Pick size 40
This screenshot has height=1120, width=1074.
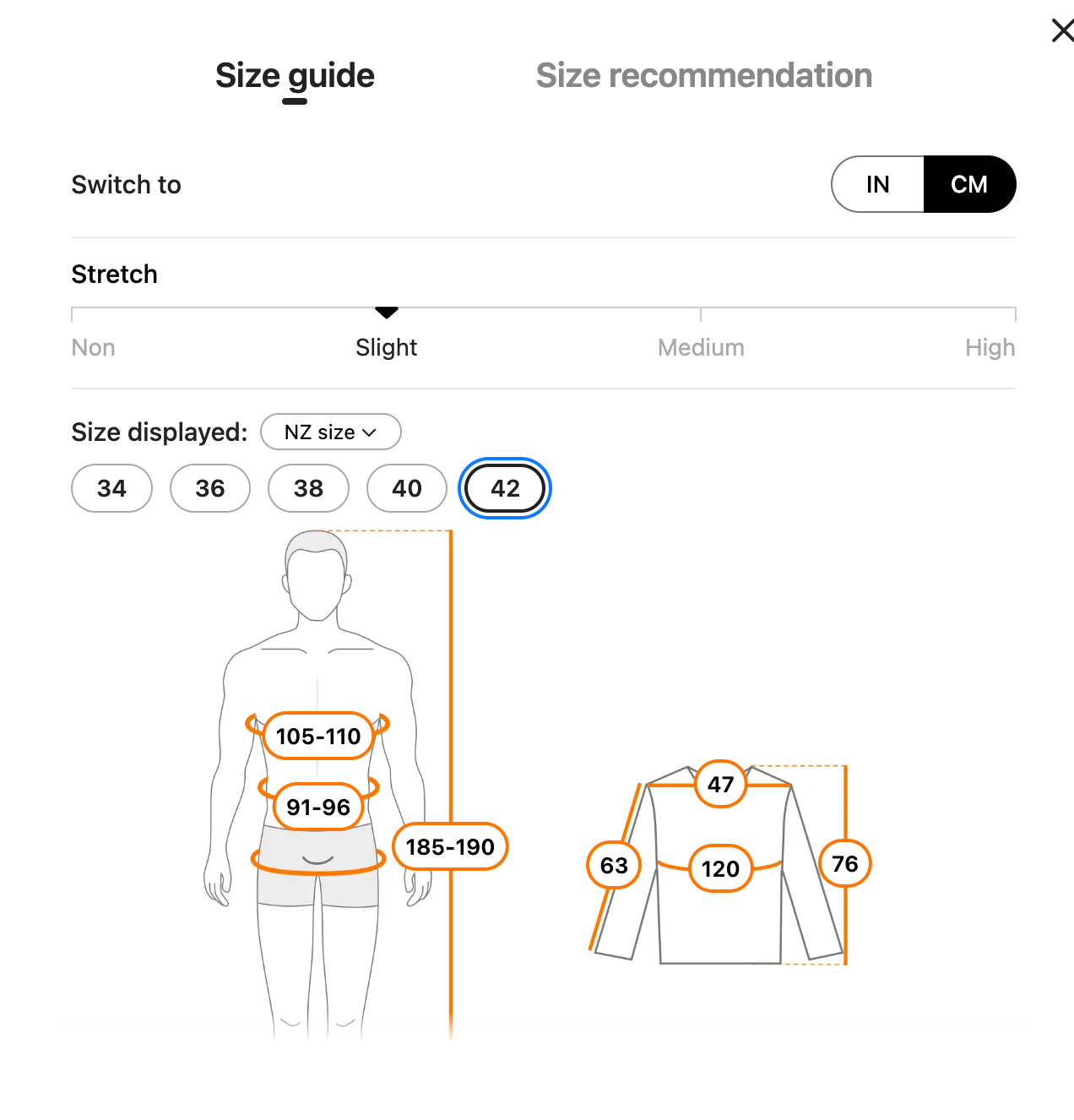click(x=407, y=488)
